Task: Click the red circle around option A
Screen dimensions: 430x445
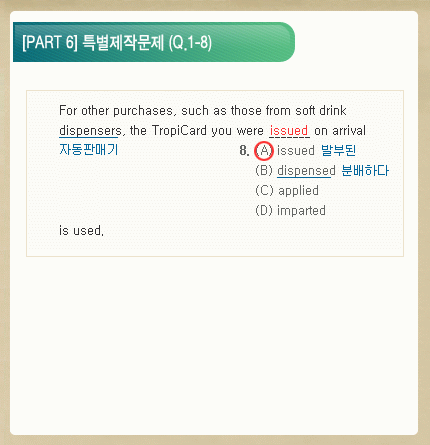Action: coord(264,151)
